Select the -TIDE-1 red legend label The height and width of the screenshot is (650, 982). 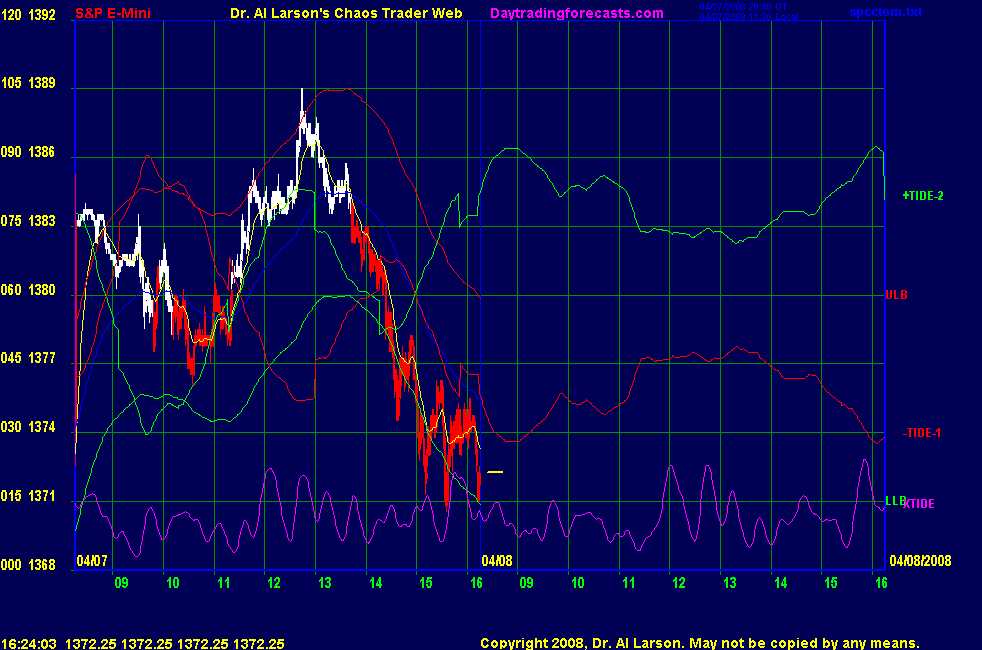tap(921, 433)
